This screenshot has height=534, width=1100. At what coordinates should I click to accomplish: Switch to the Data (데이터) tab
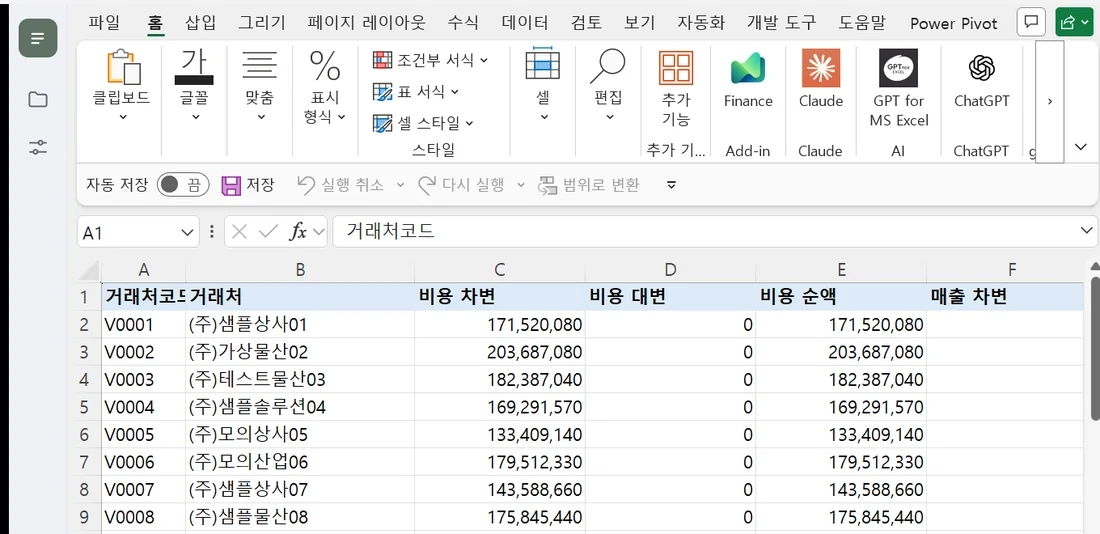click(x=525, y=23)
